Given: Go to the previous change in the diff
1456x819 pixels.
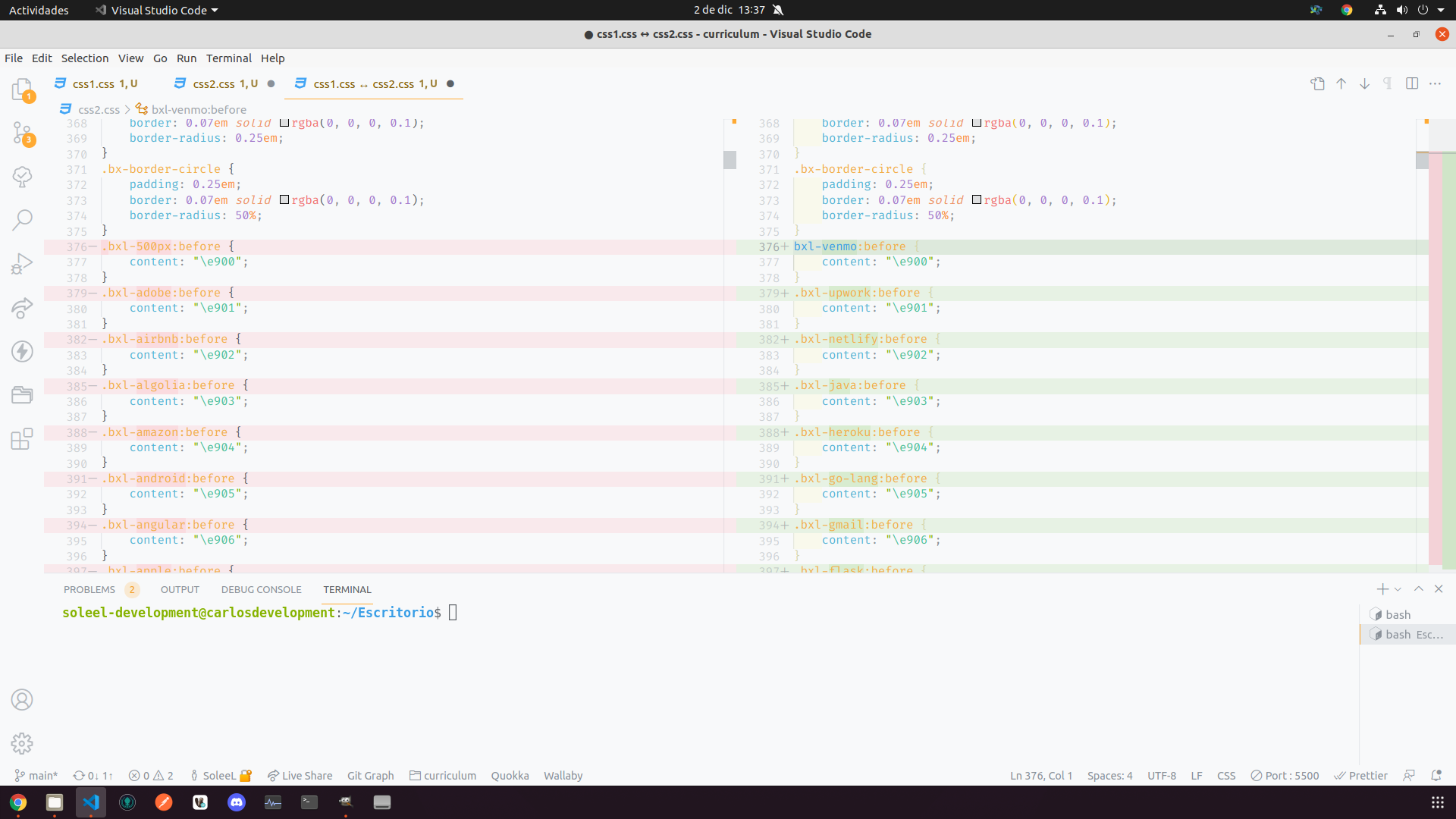Looking at the screenshot, I should click(x=1341, y=83).
